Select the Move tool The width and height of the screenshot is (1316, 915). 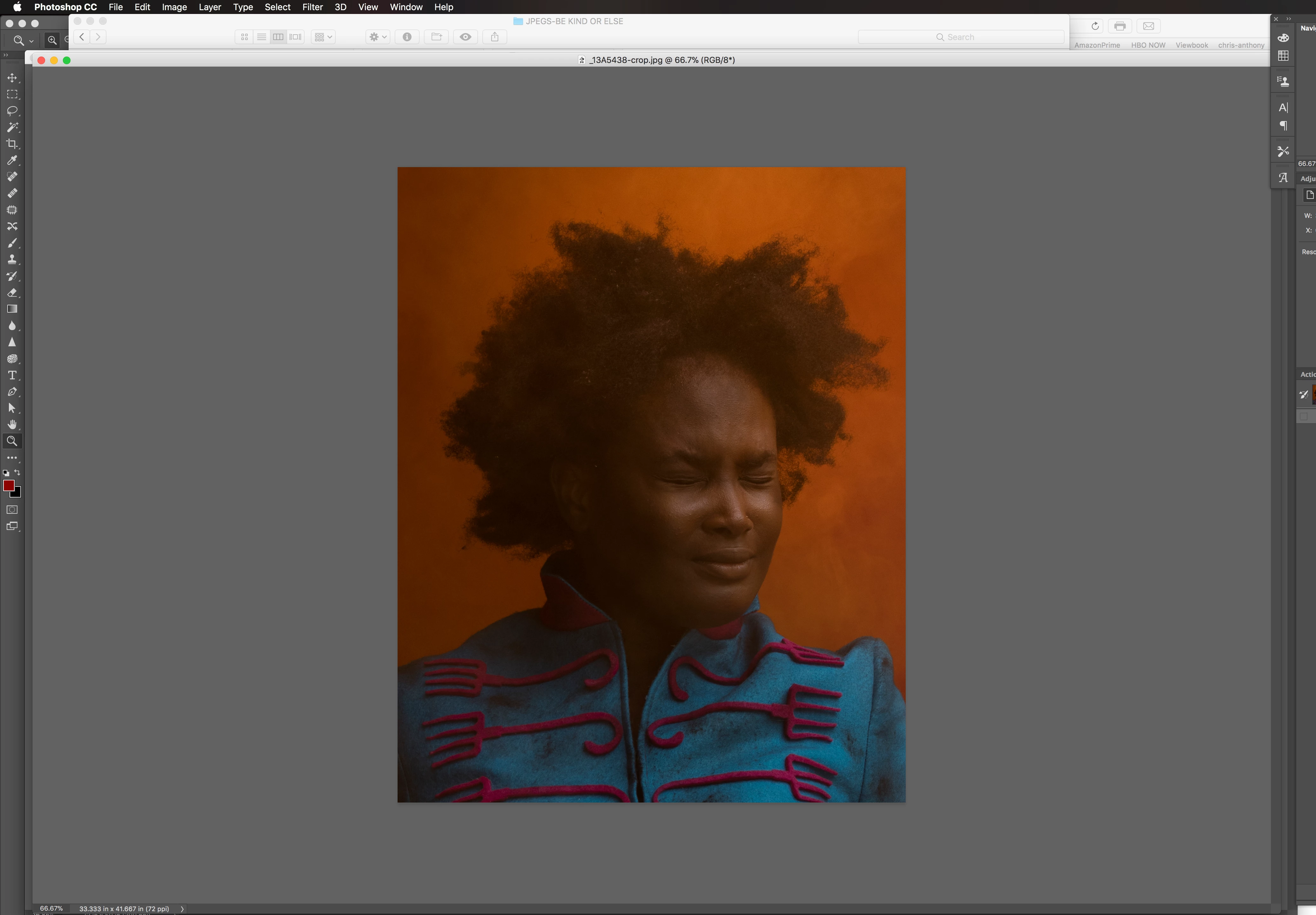[12, 78]
